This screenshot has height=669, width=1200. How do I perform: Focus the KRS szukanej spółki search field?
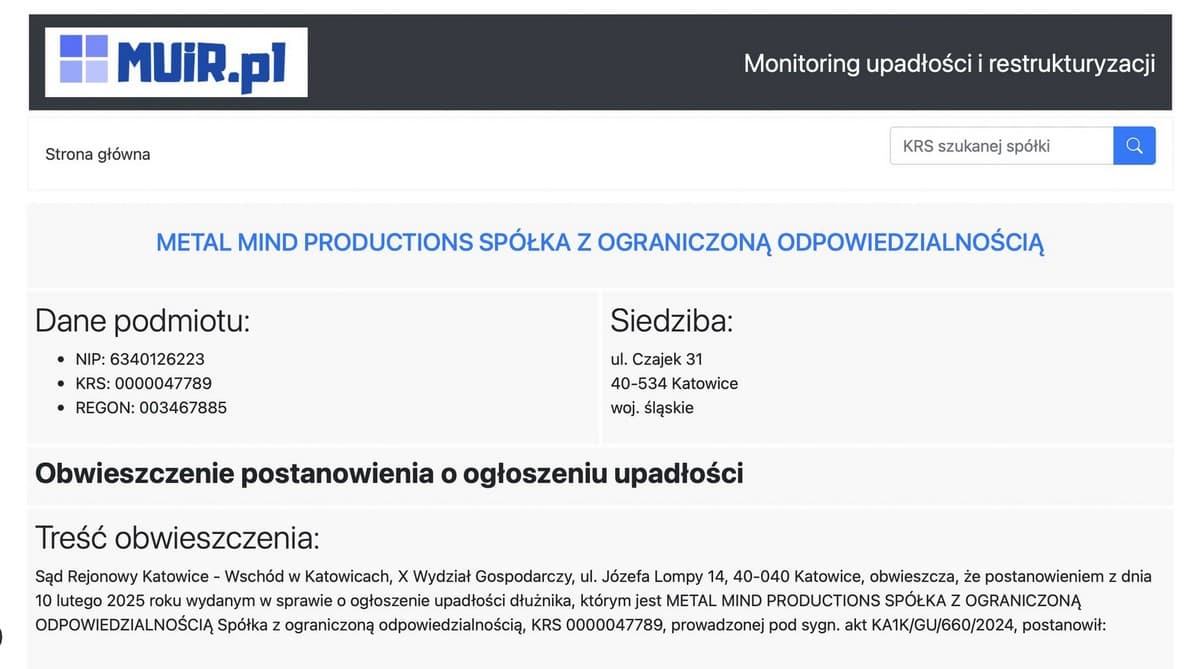[x=1001, y=145]
